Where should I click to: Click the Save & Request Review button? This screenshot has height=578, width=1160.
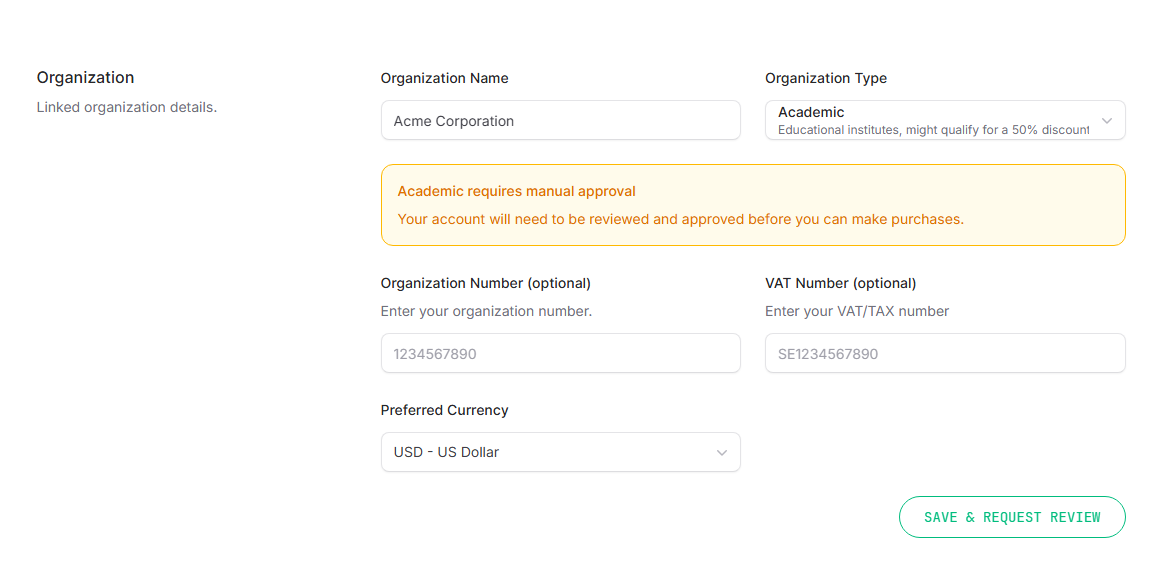pyautogui.click(x=1011, y=517)
